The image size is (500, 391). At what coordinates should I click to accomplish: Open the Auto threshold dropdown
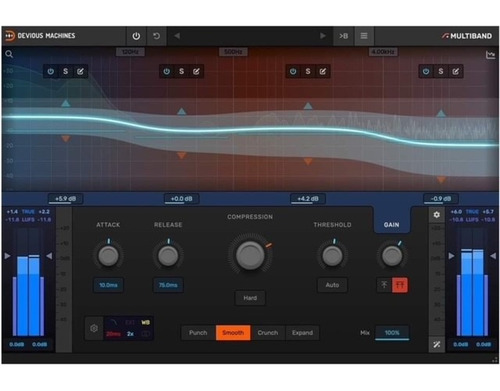click(x=332, y=285)
